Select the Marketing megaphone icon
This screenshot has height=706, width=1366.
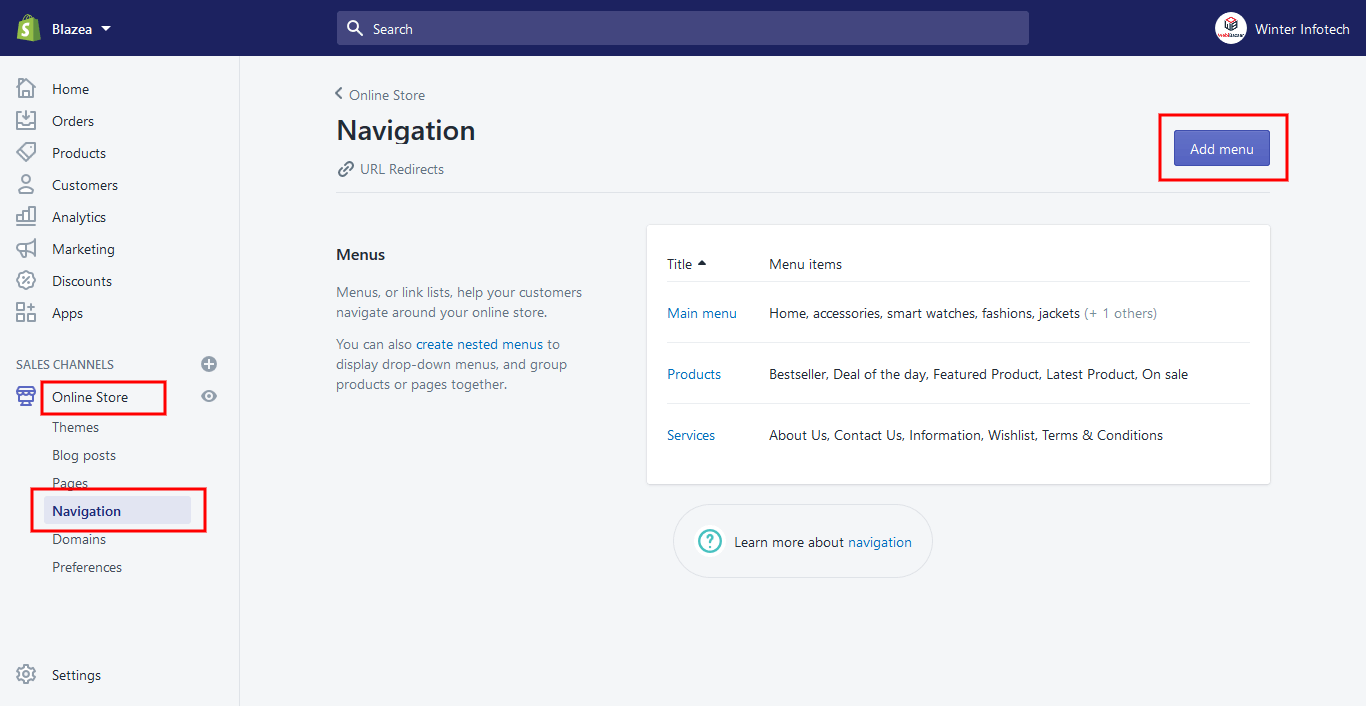[x=27, y=248]
